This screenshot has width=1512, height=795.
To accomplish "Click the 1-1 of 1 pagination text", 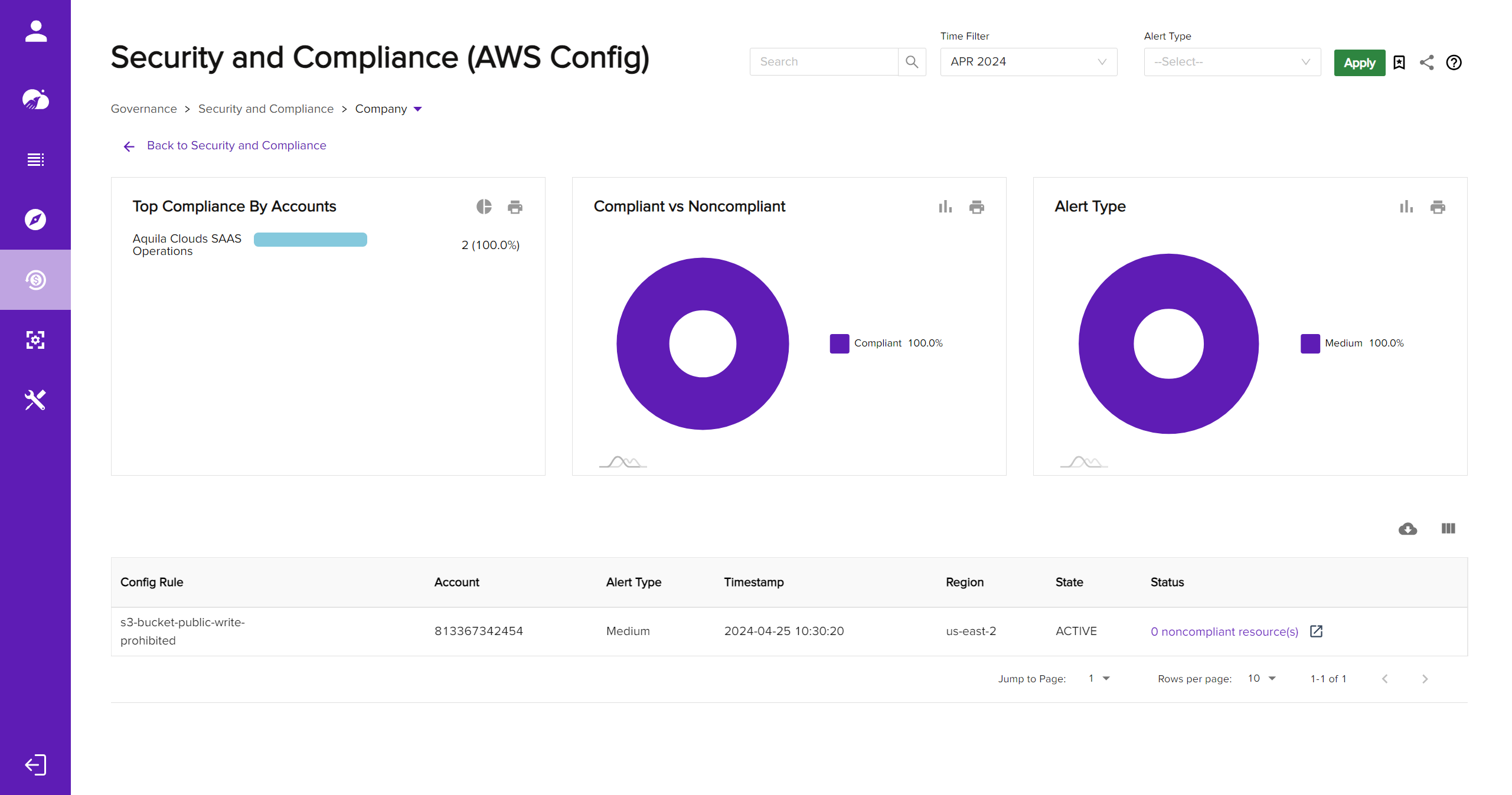I will pos(1328,679).
